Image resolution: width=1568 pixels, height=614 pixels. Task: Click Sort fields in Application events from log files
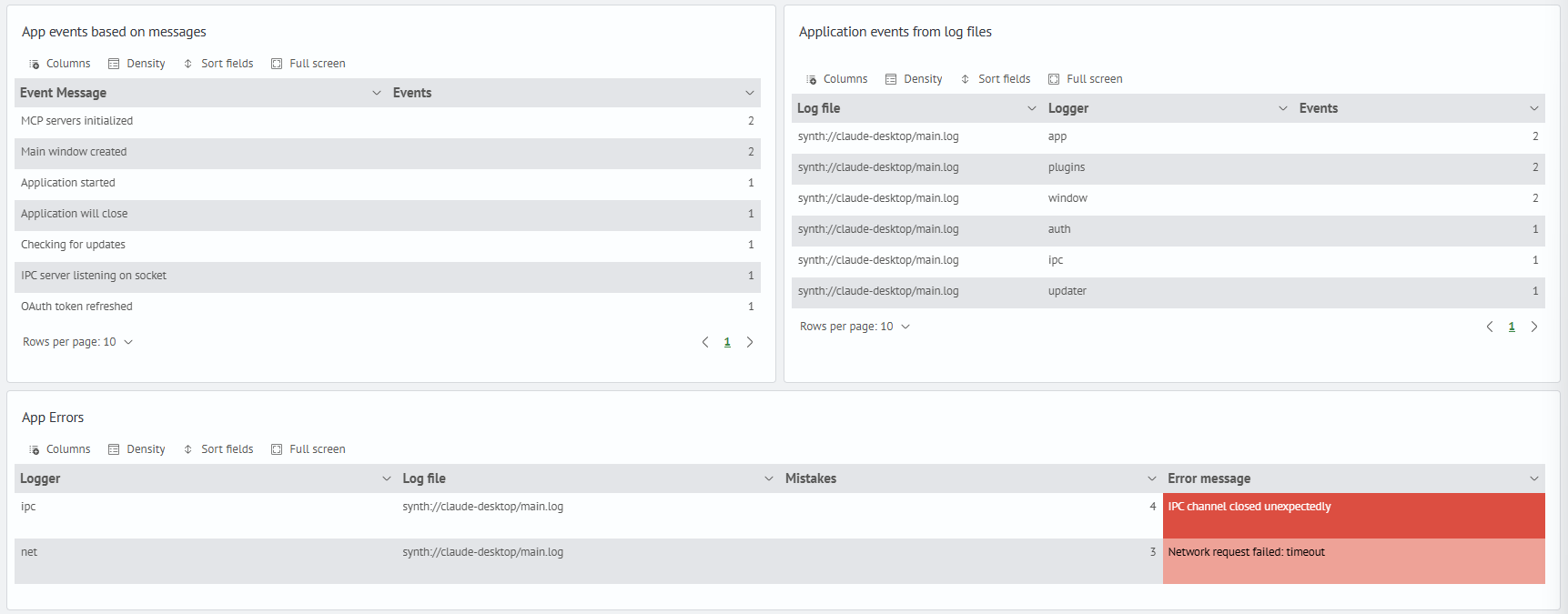pos(996,79)
